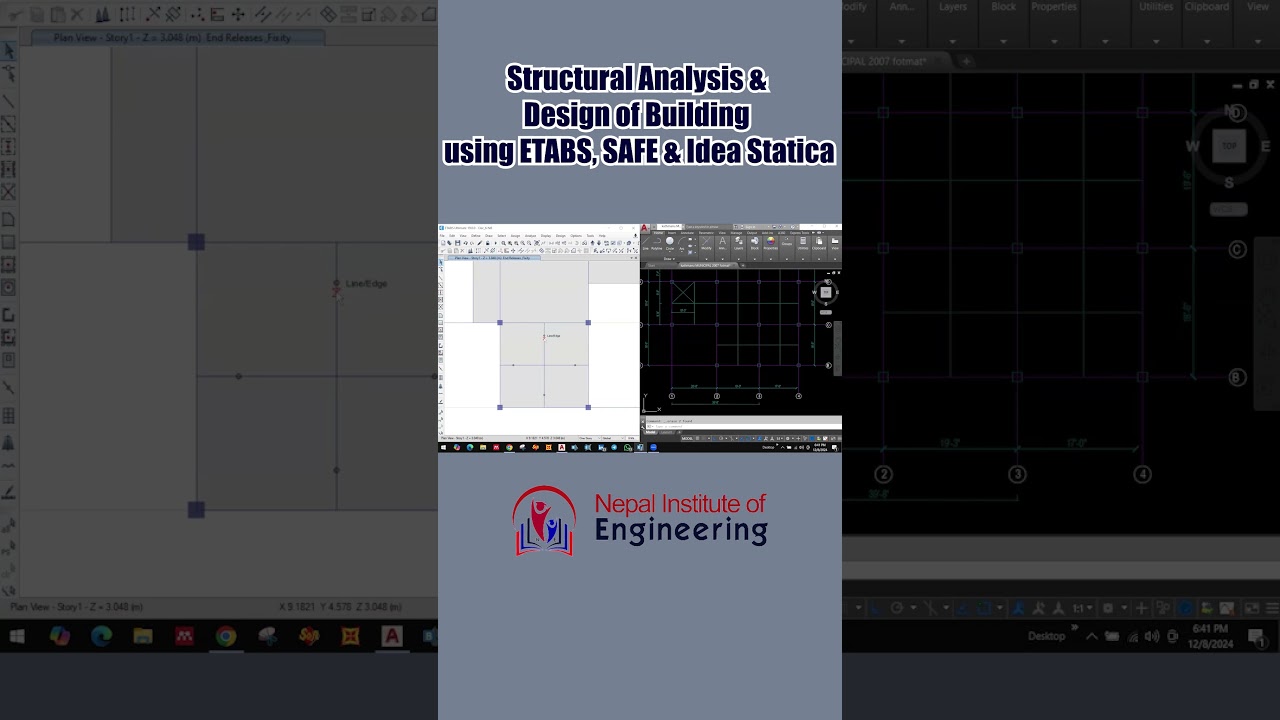The image size is (1280, 720).
Task: Switch to AutoCAD via taskbar icon
Action: tap(391, 636)
